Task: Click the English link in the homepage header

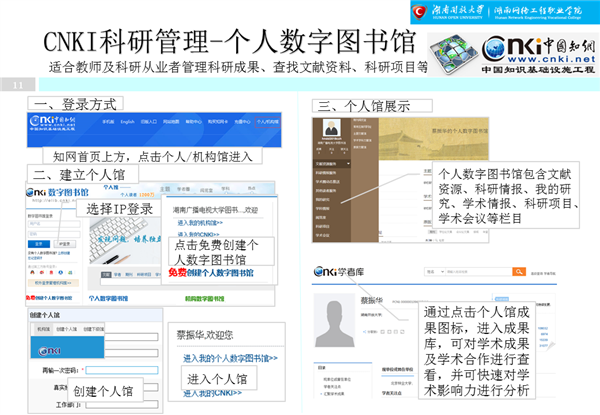Action: click(127, 122)
